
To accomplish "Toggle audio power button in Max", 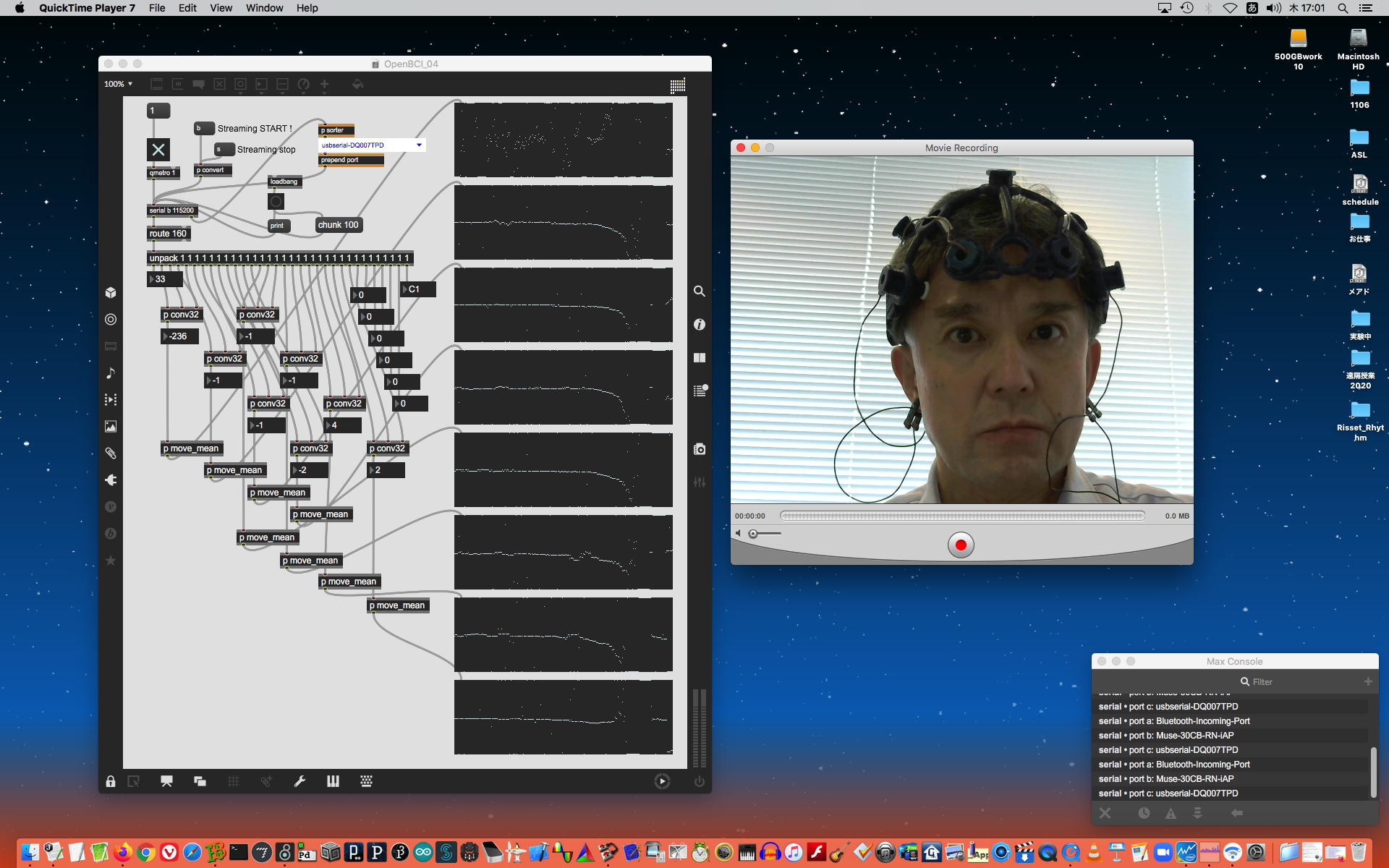I will pyautogui.click(x=699, y=781).
